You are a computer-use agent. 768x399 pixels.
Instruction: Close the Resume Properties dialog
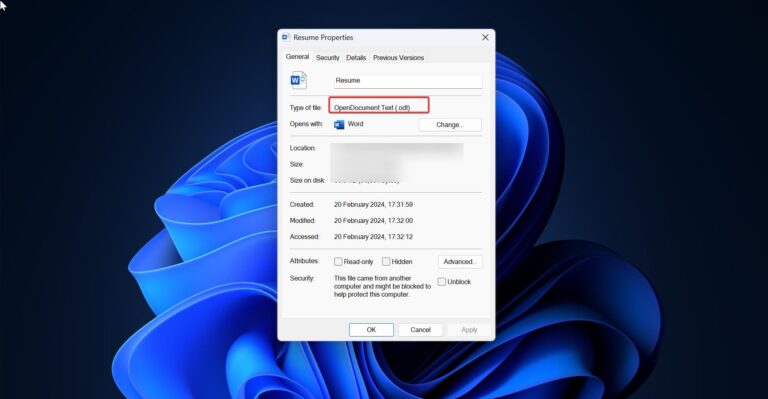pyautogui.click(x=485, y=37)
